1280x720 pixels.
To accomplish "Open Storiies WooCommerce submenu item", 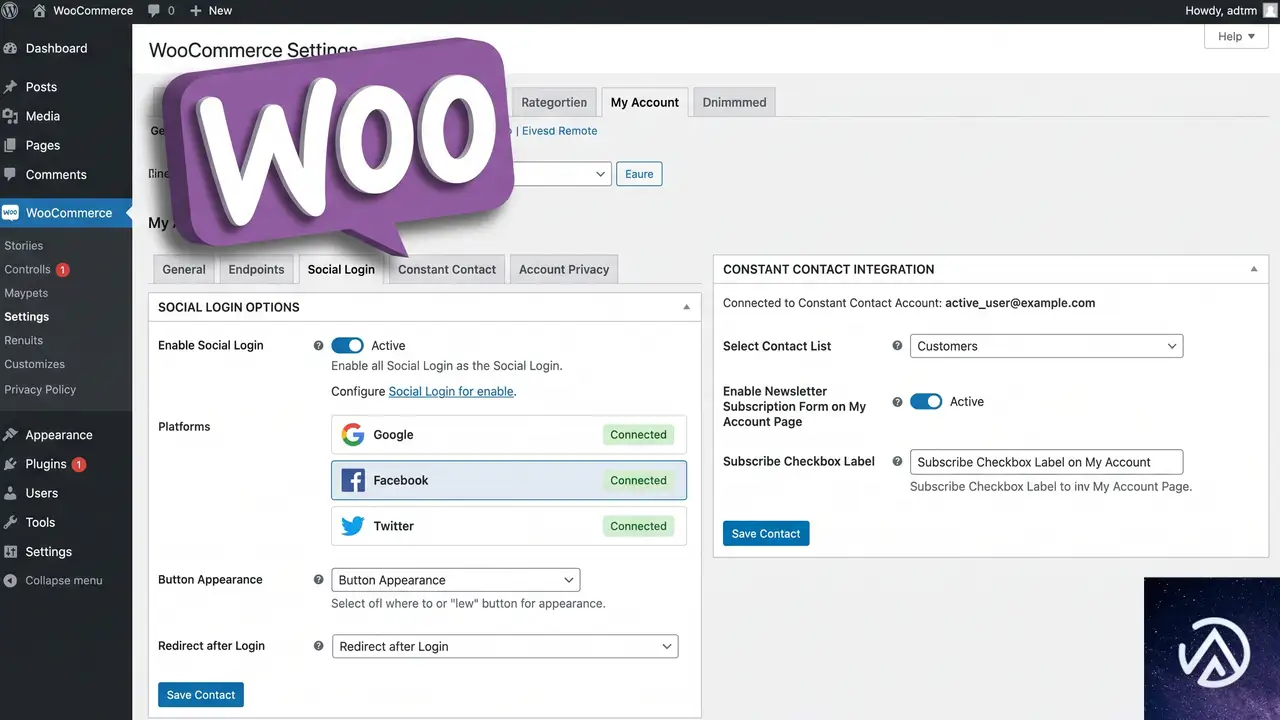I will click(x=24, y=246).
